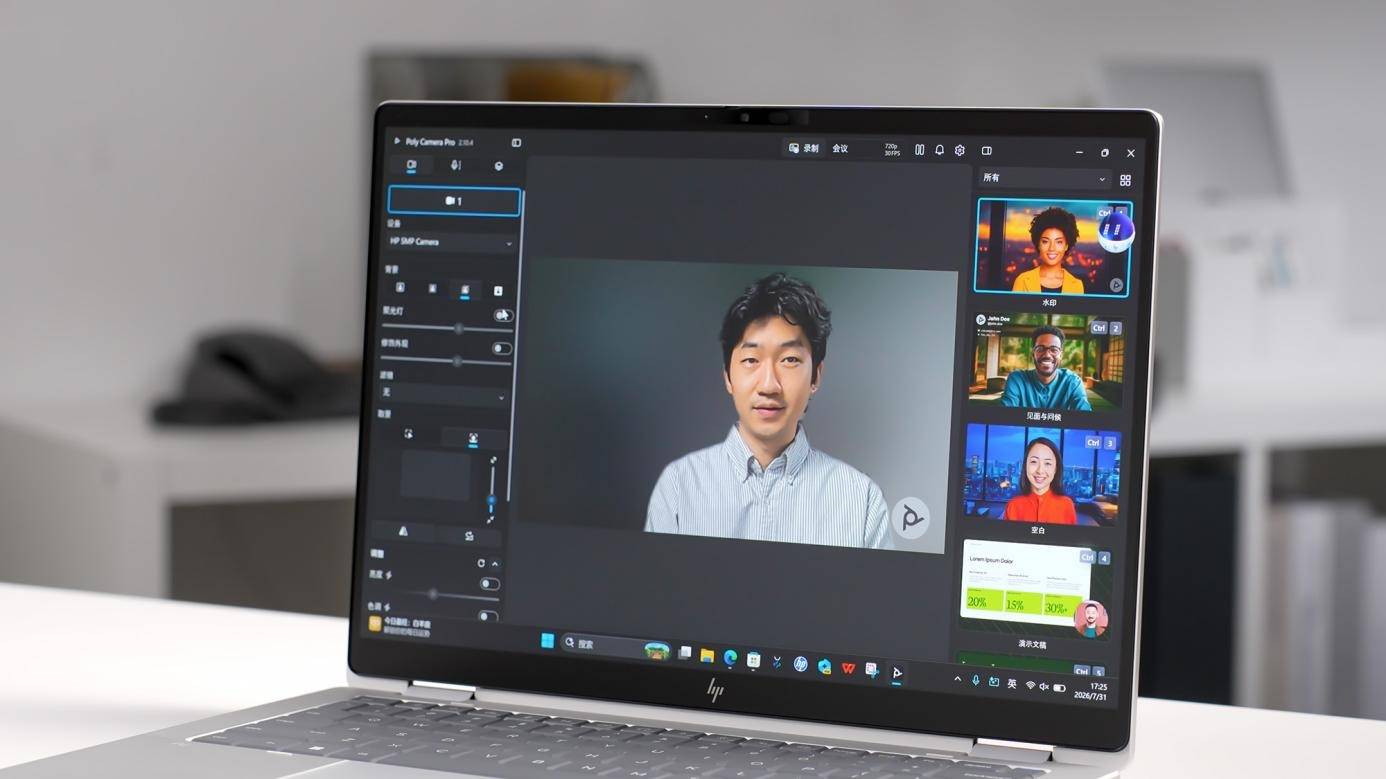
Task: Click the taskbar 搜索 search box
Action: pyautogui.click(x=617, y=646)
